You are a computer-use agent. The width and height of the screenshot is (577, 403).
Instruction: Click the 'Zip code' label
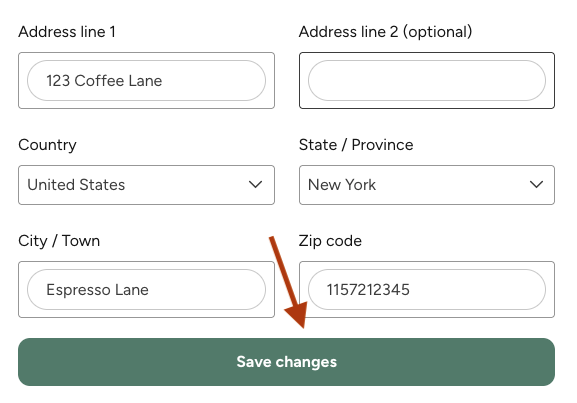[x=330, y=241]
